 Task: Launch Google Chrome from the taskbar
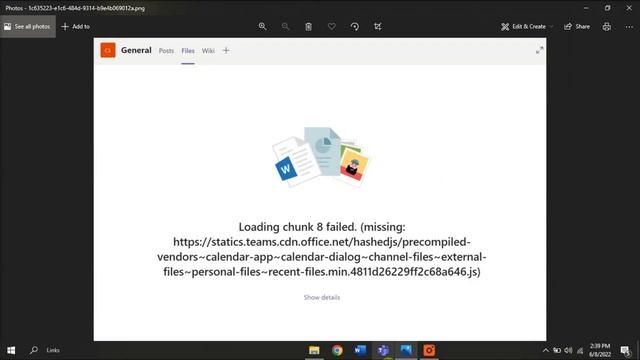pos(337,350)
